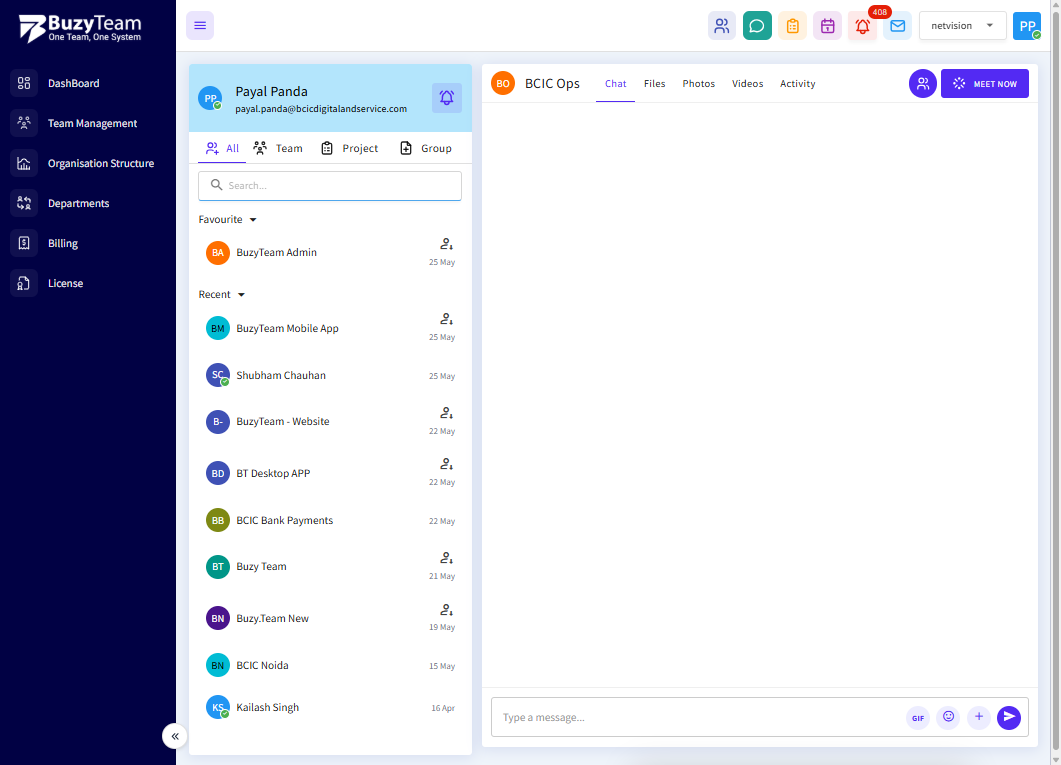Click the MEET NOW button

click(985, 84)
